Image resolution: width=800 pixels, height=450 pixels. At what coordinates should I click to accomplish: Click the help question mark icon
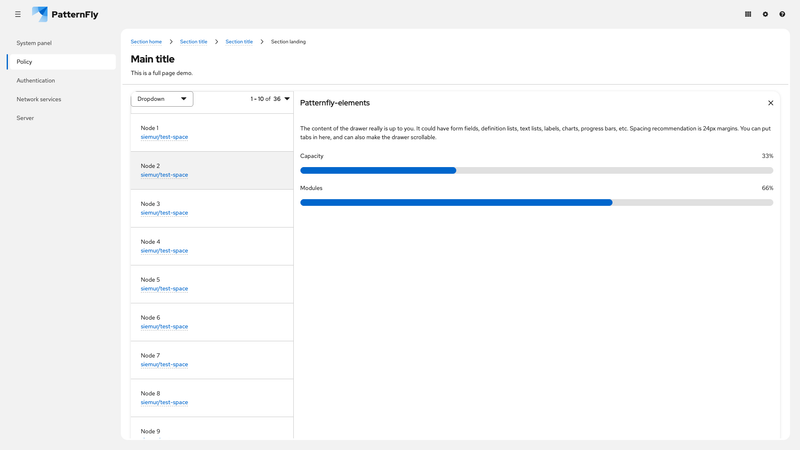click(782, 14)
